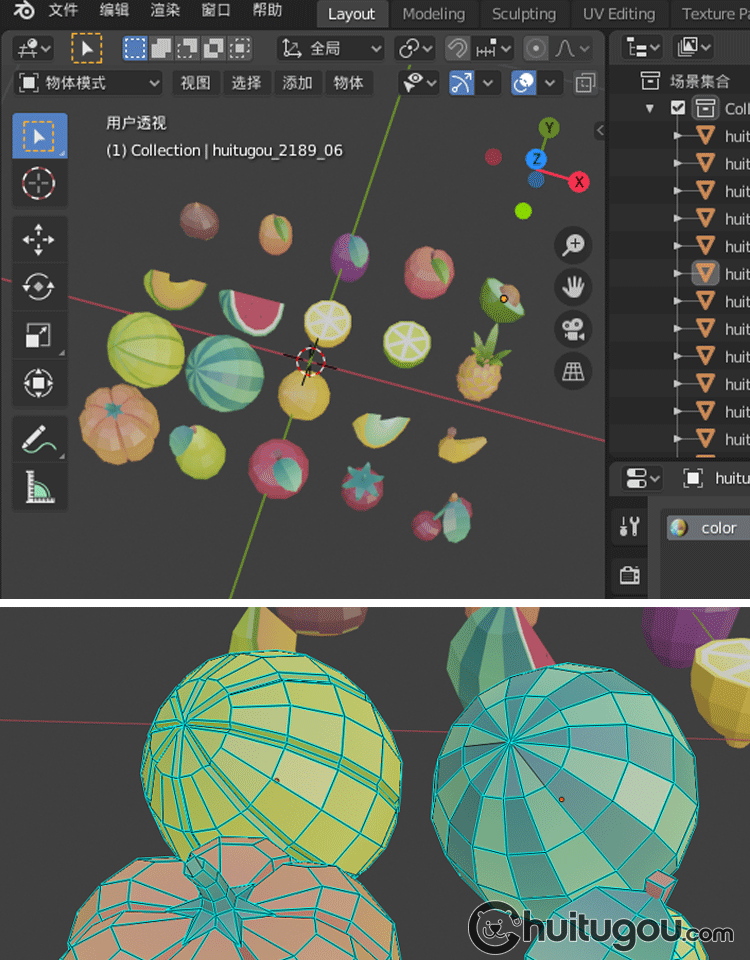Viewport: 750px width, 960px height.
Task: Click the 添加 button in header
Action: pyautogui.click(x=297, y=83)
